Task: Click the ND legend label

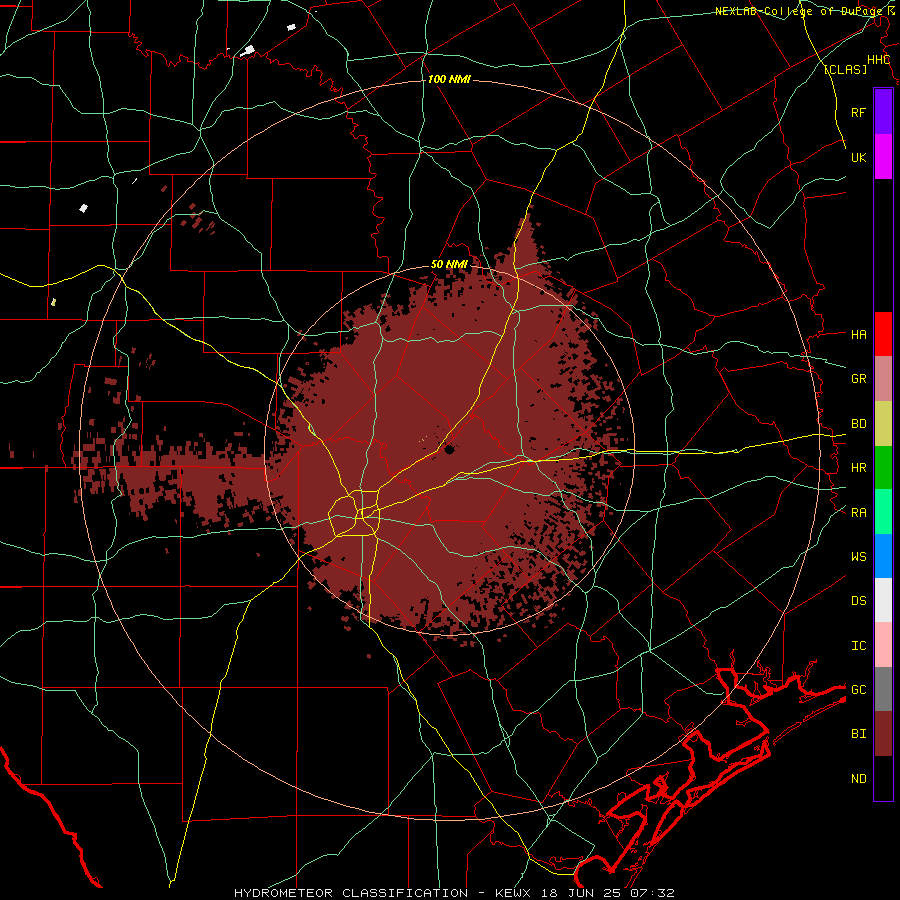Action: (859, 779)
